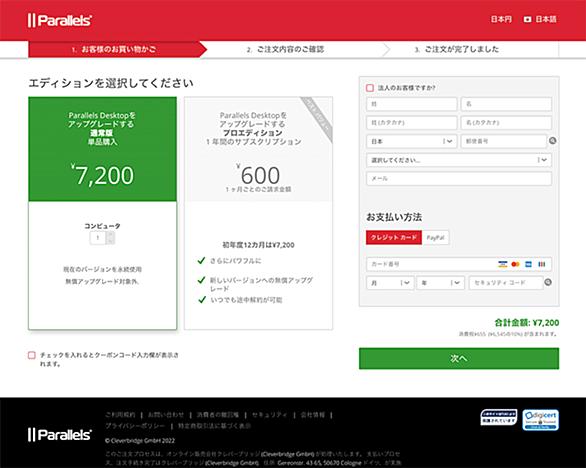Click the privacy protection badge left of DigiCert
The image size is (586, 468).
coord(499,417)
